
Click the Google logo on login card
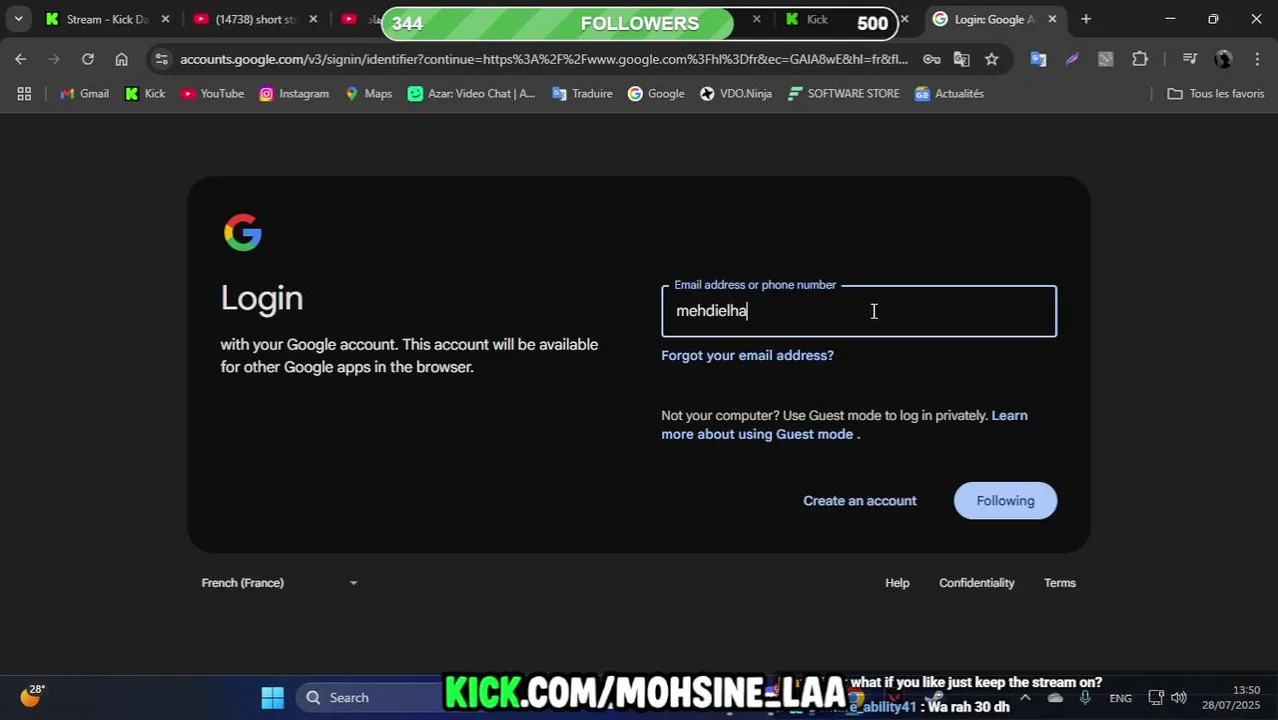pyautogui.click(x=243, y=233)
